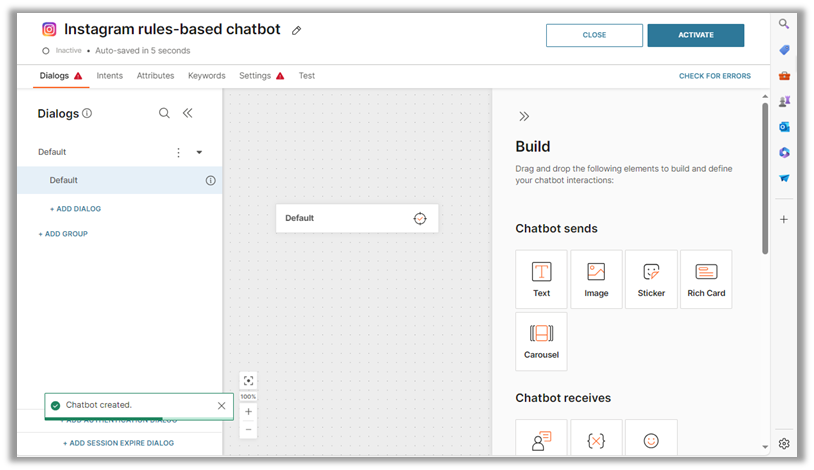The height and width of the screenshot is (470, 814).
Task: Click the Chatbot sends heading
Action: click(556, 229)
